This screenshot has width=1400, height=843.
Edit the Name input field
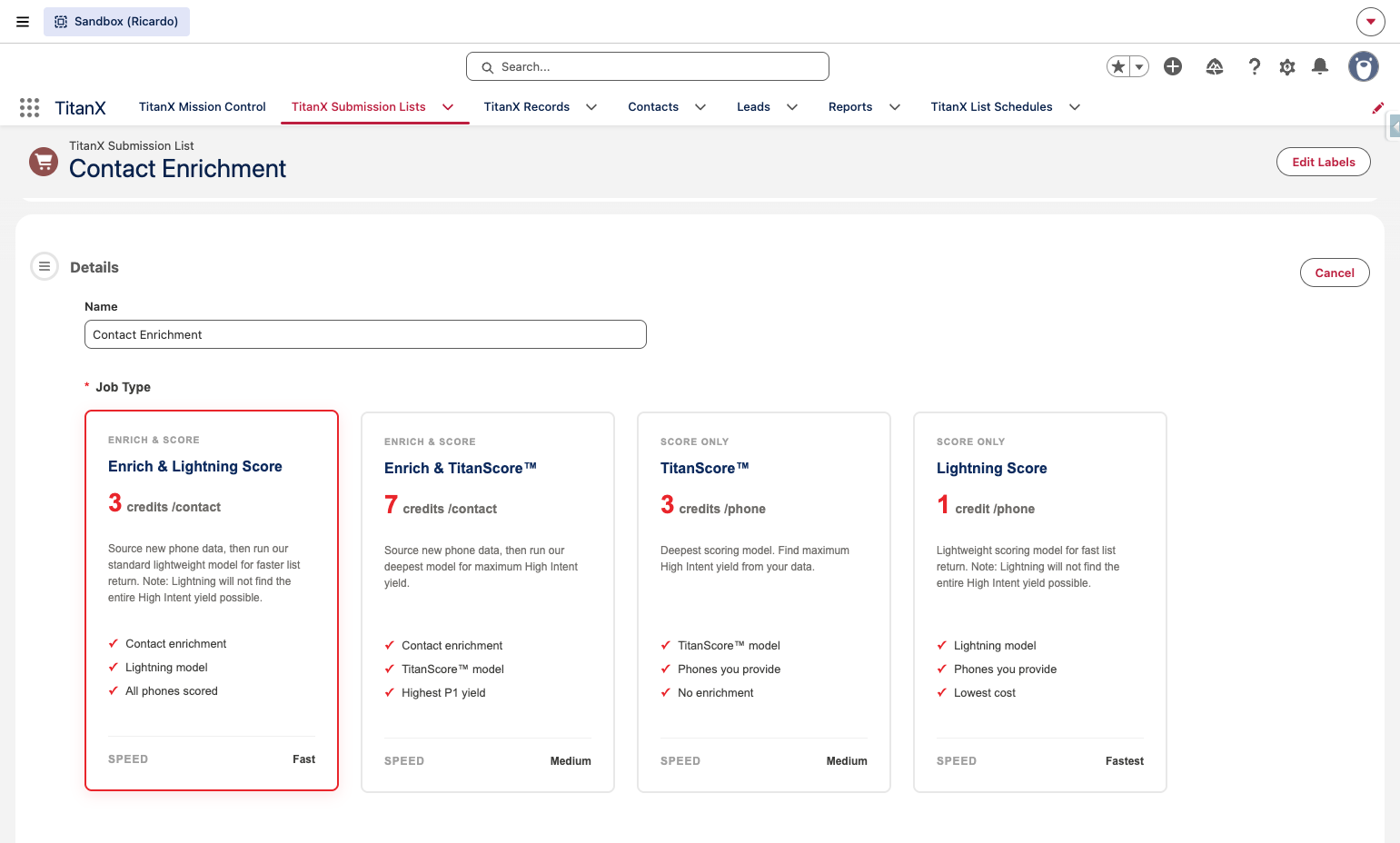coord(365,334)
